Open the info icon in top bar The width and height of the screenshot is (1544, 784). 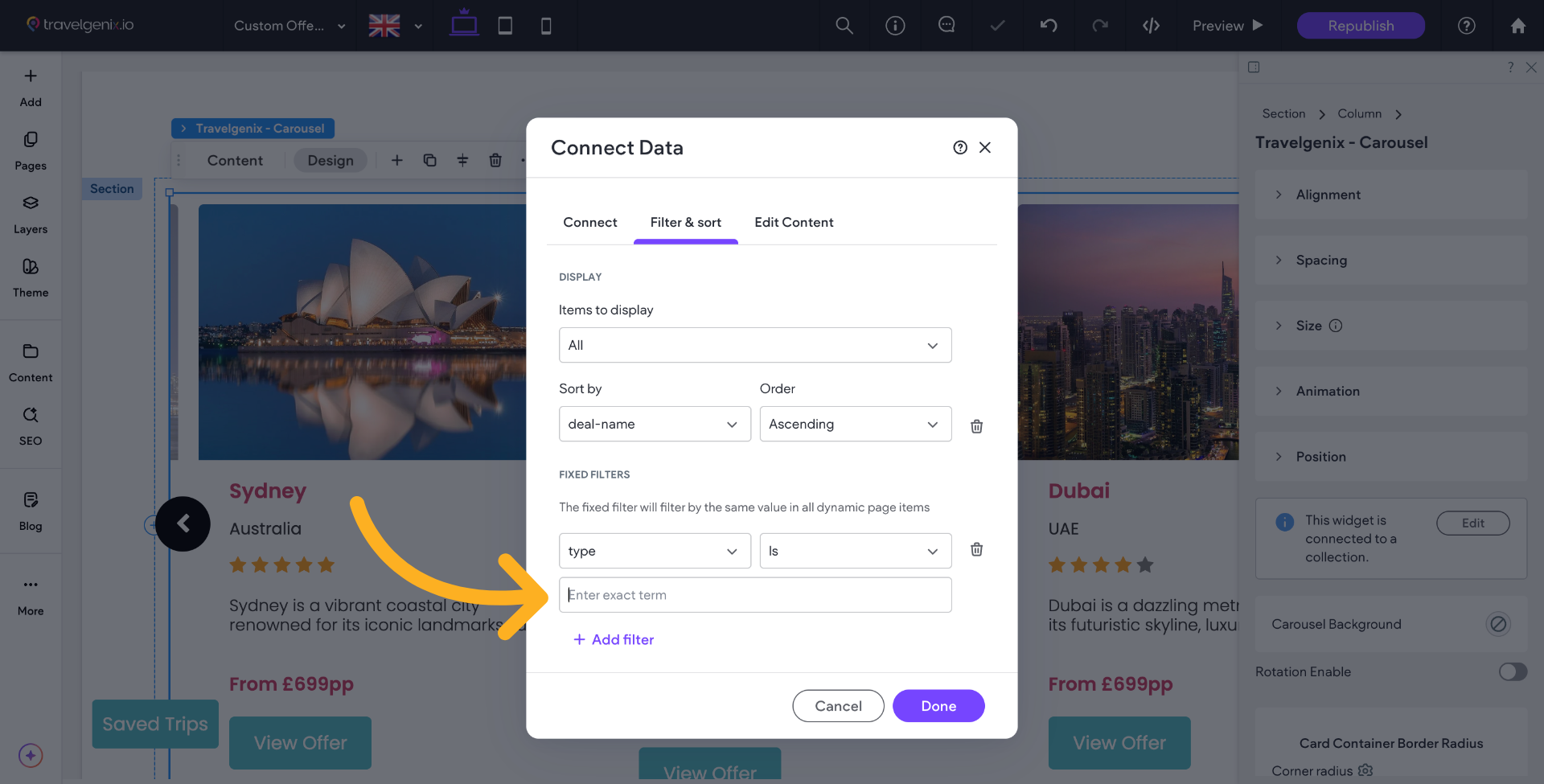tap(895, 26)
